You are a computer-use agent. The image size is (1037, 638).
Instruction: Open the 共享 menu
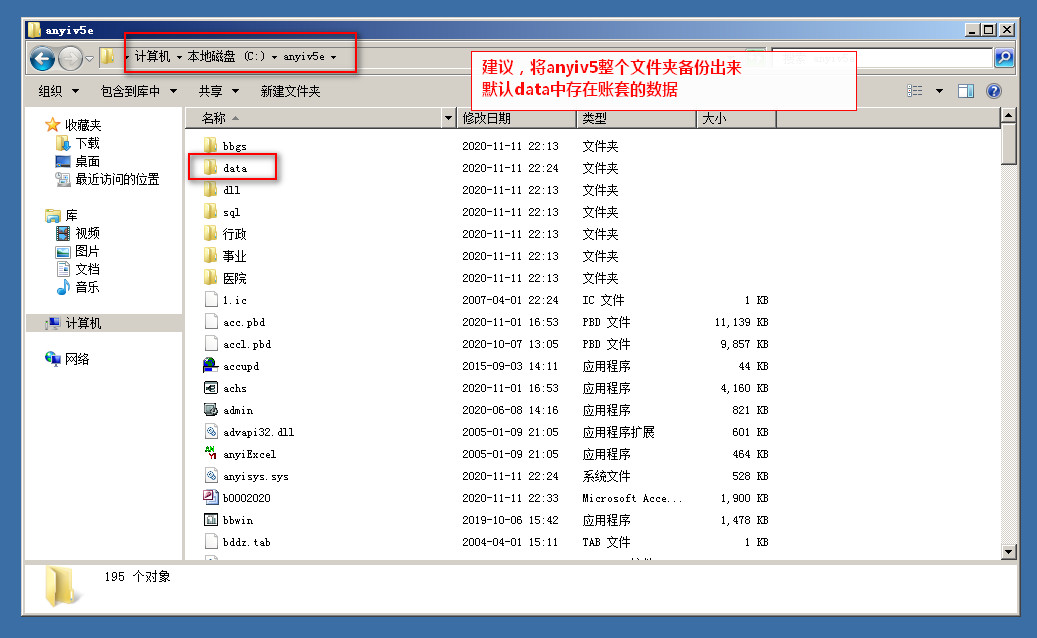tap(216, 91)
